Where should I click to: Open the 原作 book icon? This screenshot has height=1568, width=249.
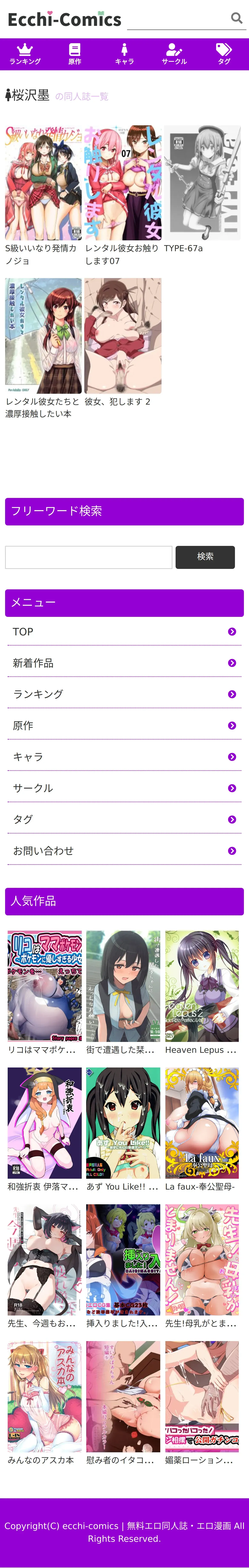coord(75,49)
